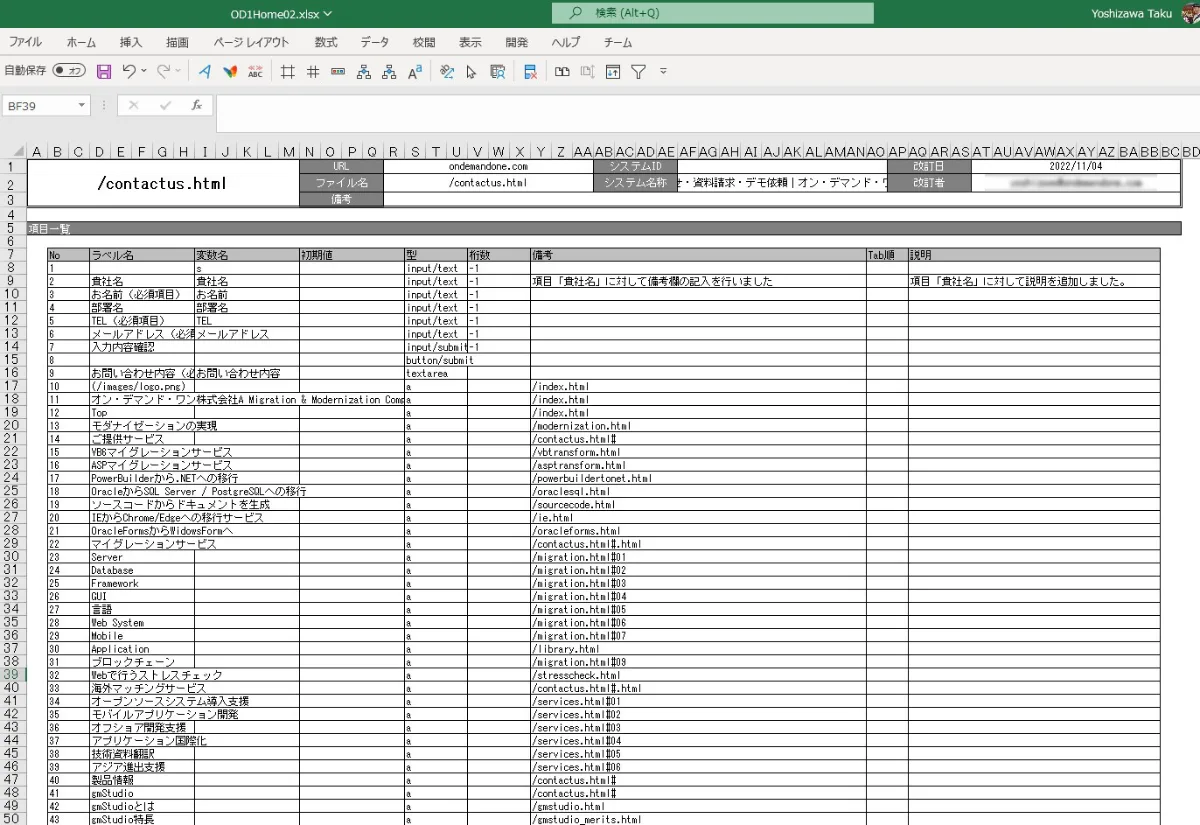
Task: Click the ABC spelling toolbar icon
Action: click(x=255, y=71)
